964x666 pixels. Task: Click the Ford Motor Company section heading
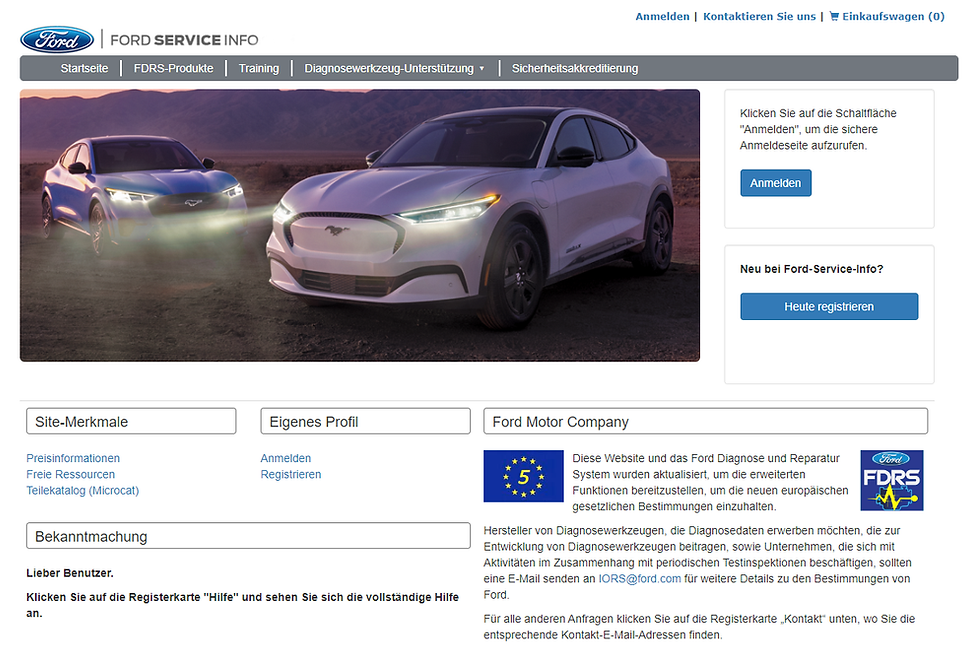tap(705, 421)
